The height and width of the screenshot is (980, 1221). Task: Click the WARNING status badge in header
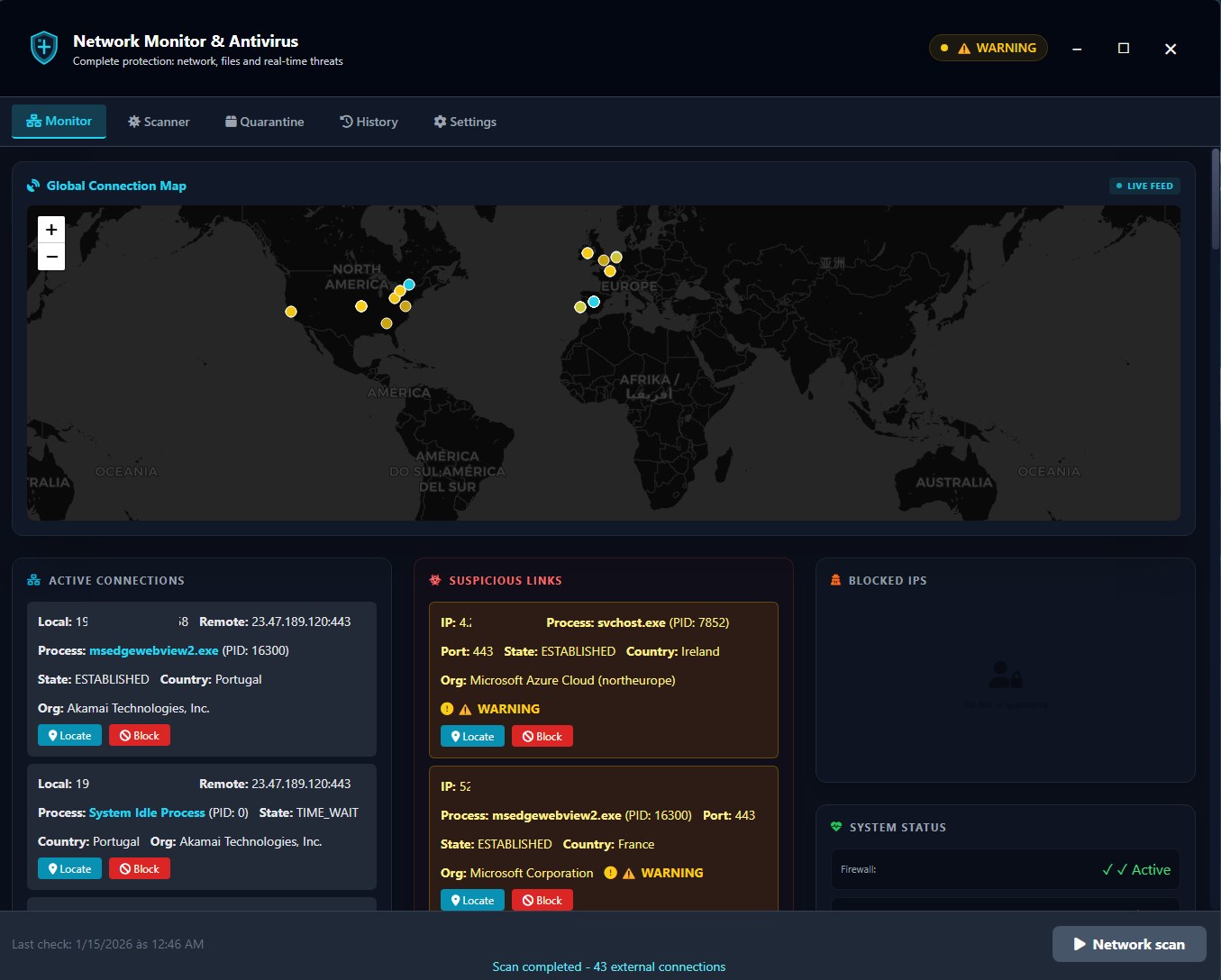point(989,48)
